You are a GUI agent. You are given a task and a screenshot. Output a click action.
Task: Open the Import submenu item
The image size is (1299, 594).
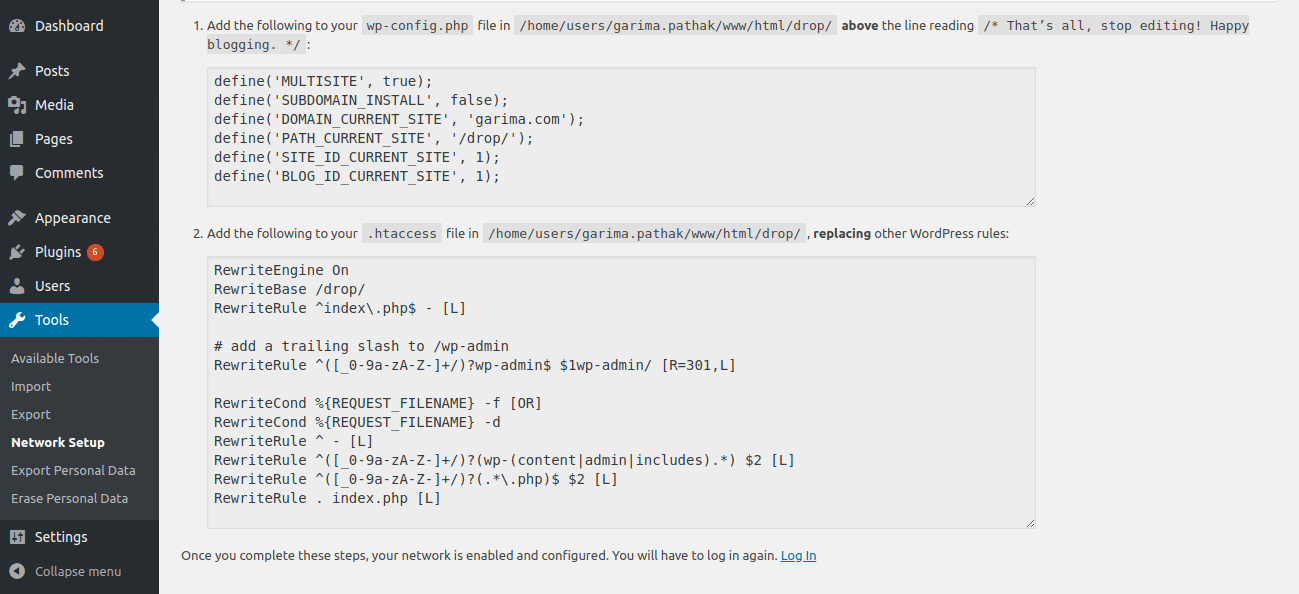pos(31,386)
